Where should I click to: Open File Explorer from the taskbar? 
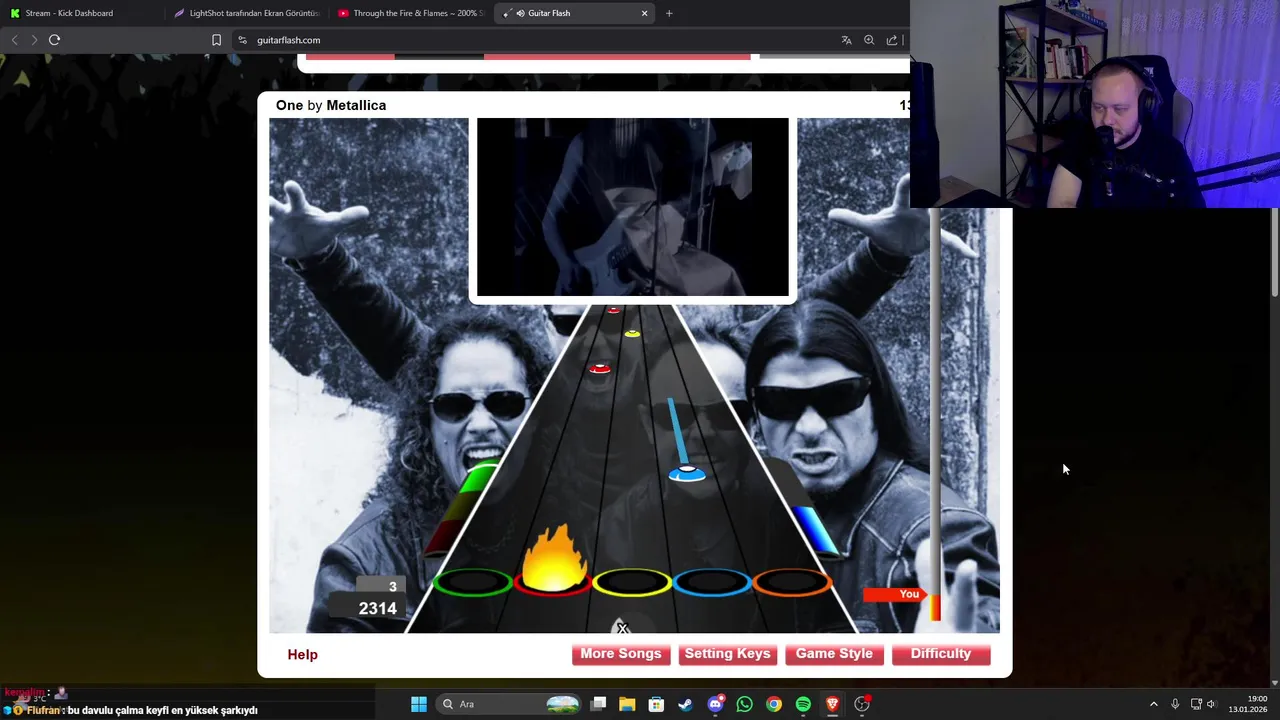(627, 704)
